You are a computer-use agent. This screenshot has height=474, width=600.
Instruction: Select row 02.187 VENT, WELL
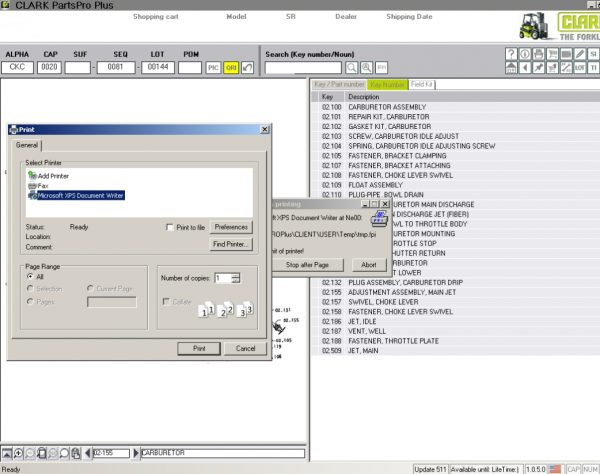click(455, 331)
